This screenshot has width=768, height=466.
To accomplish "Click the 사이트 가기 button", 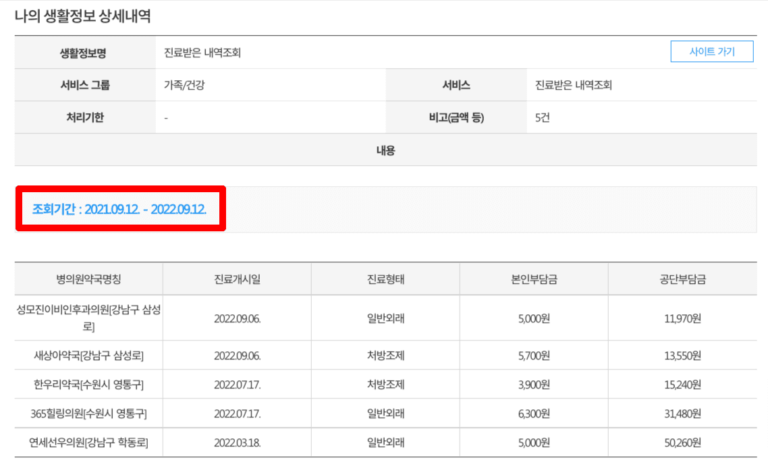I will tap(711, 52).
